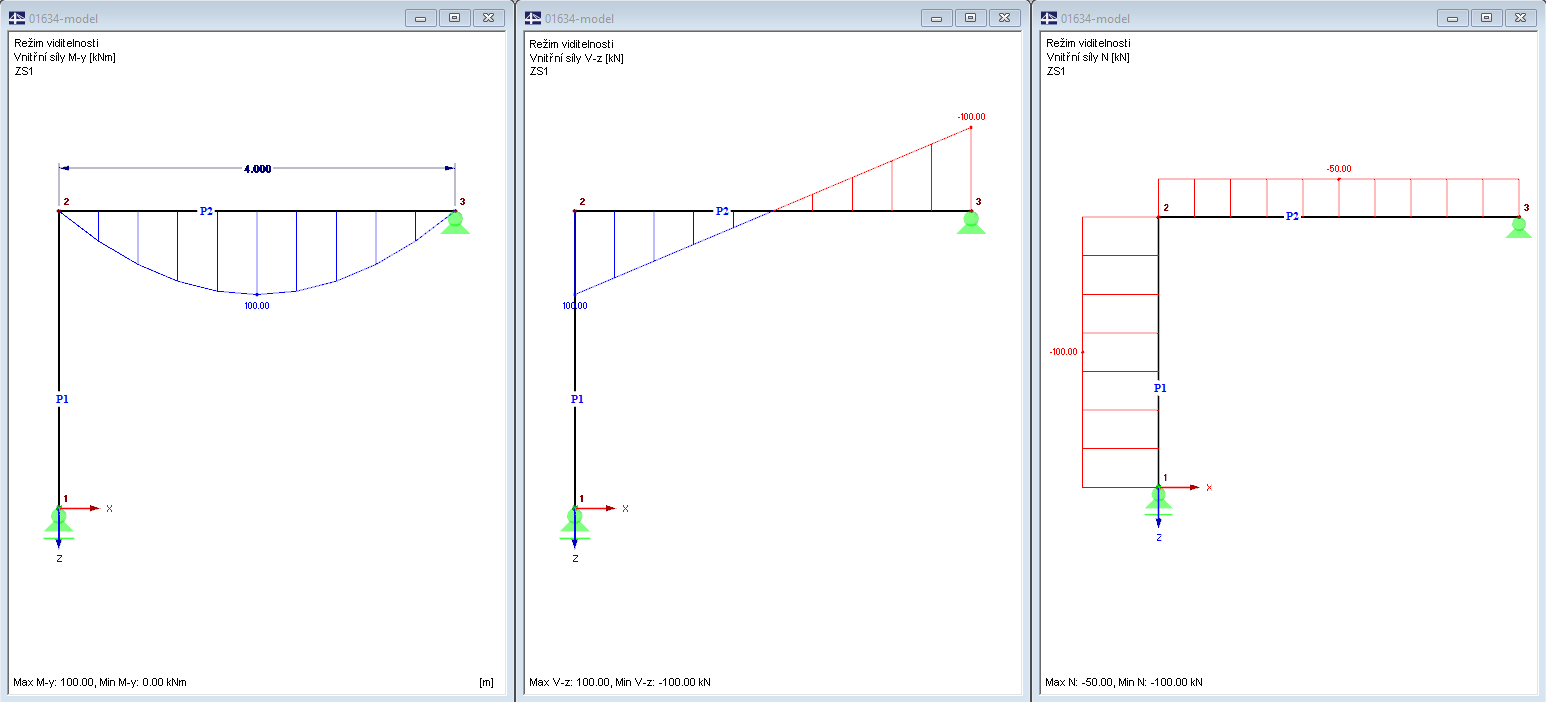Image resolution: width=1546 pixels, height=702 pixels.
Task: Click the status text "Max M-y: 100.00, Min M-y: 0.00 kNm"
Action: pos(100,683)
